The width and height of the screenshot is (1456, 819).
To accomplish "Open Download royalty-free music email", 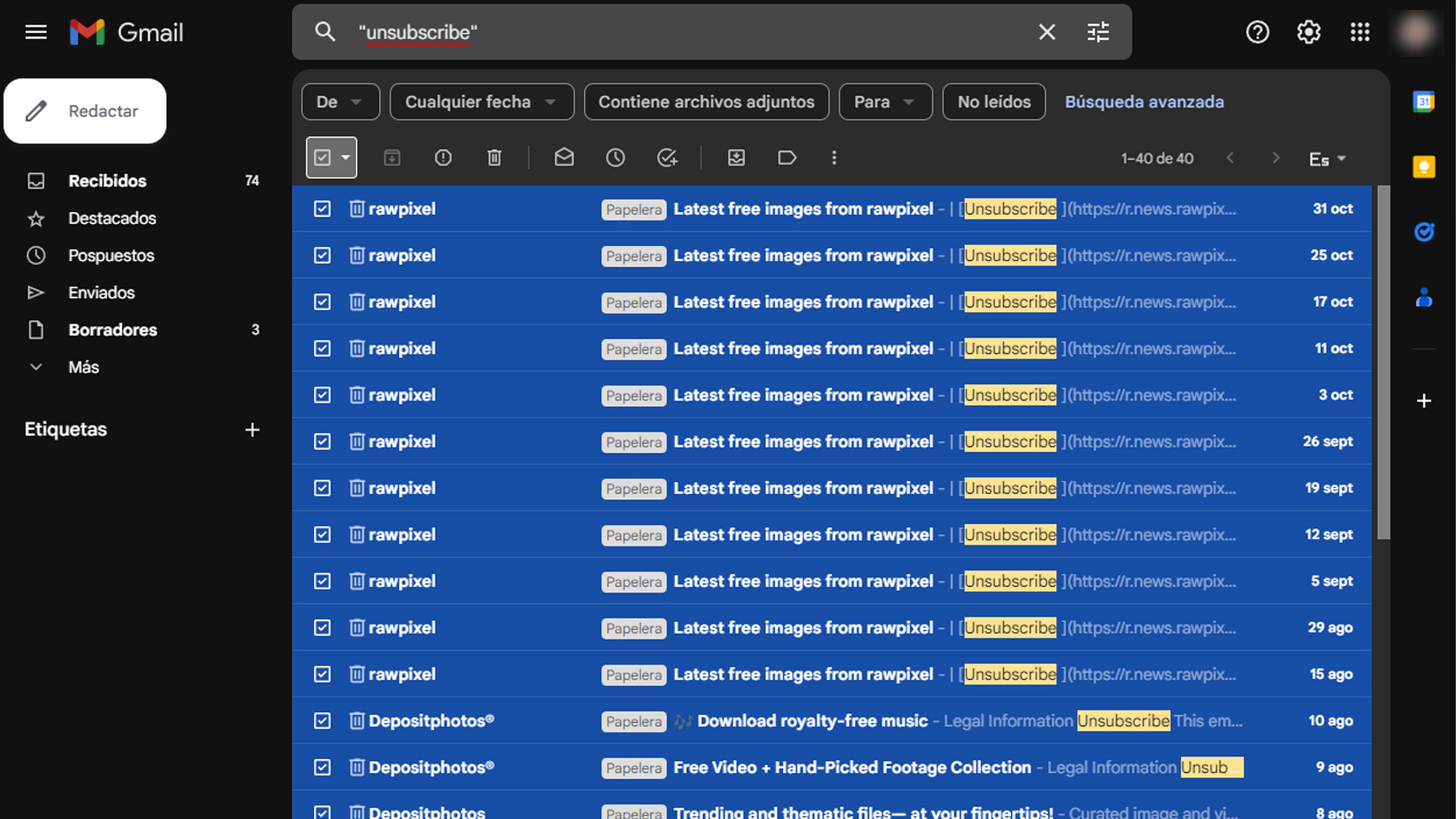I will 832,721.
